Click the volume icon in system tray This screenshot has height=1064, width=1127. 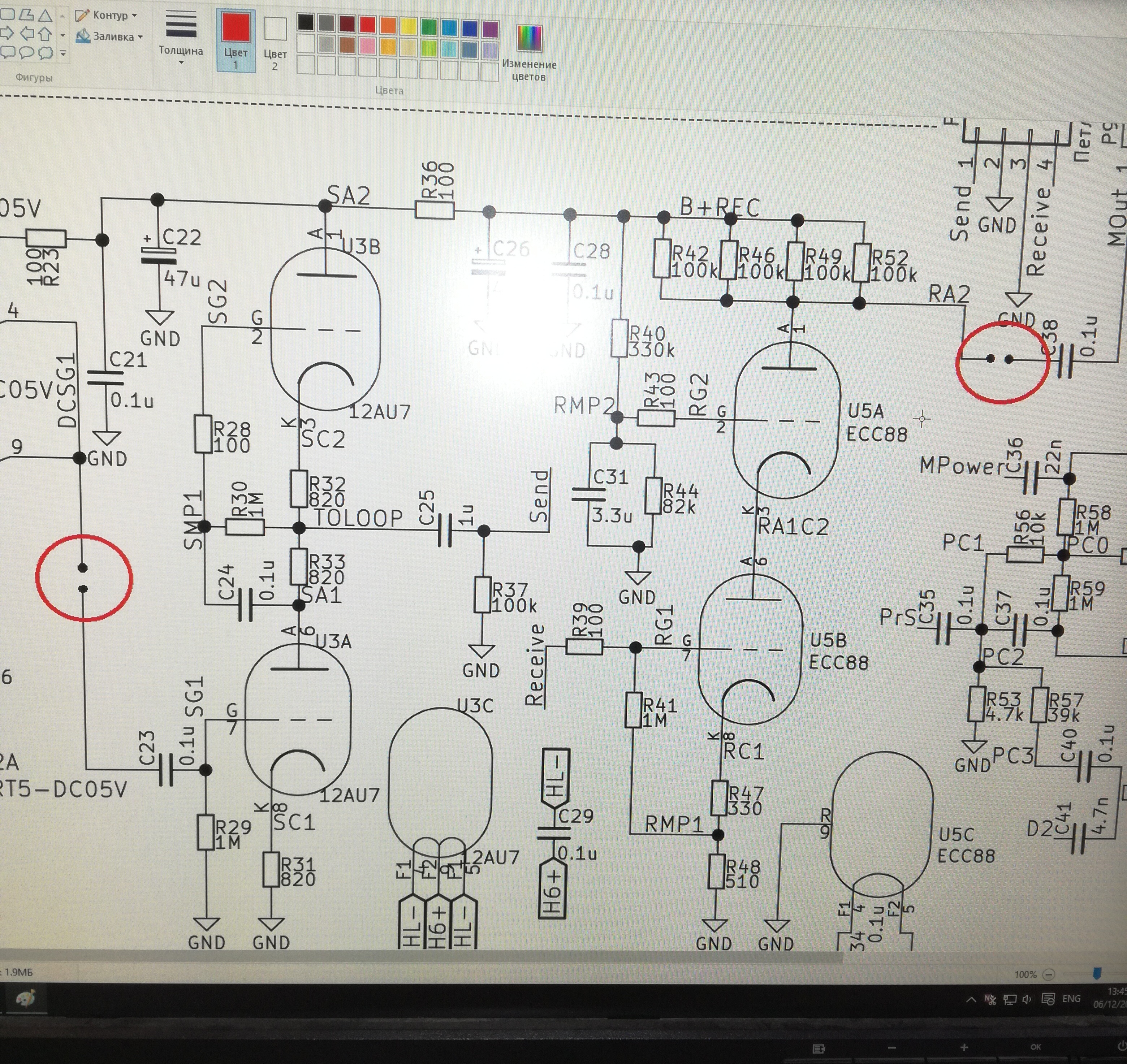[1027, 999]
